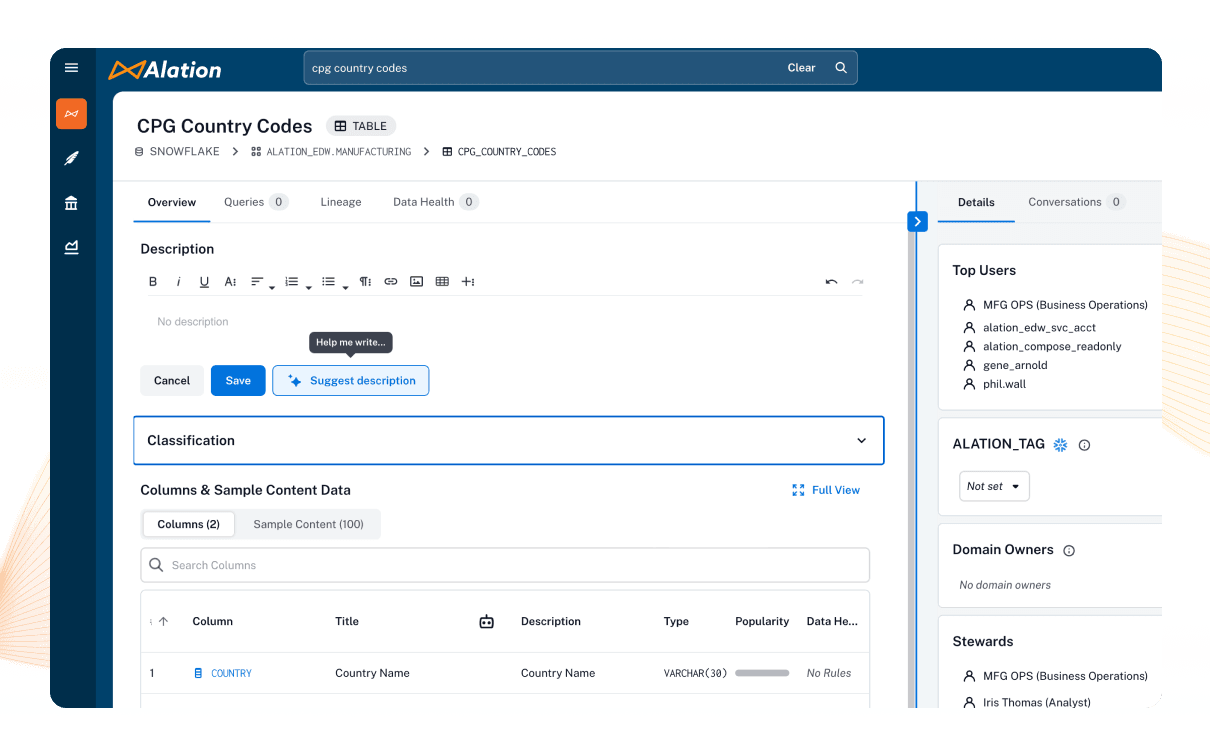Switch to the Lineage tab

340,202
